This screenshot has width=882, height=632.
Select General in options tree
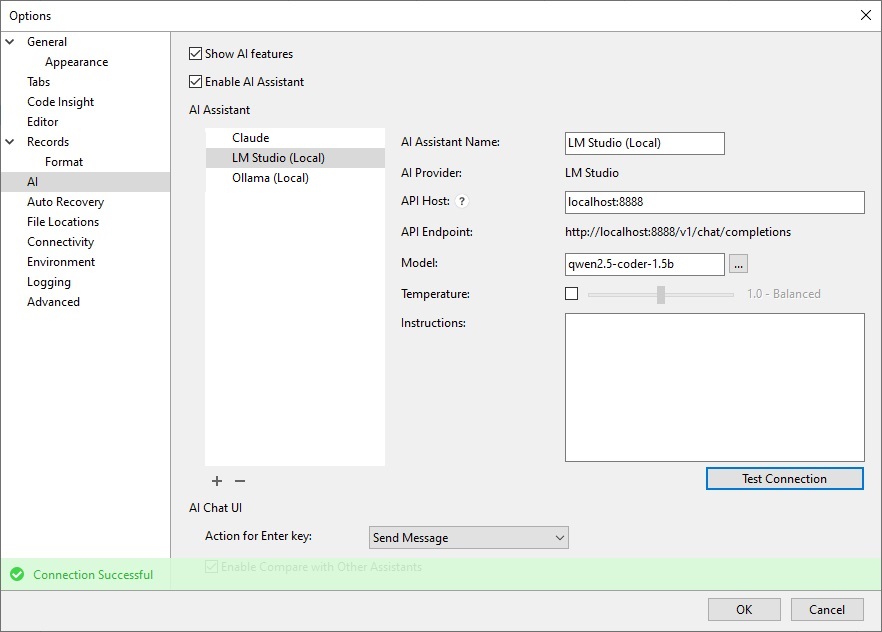click(47, 42)
